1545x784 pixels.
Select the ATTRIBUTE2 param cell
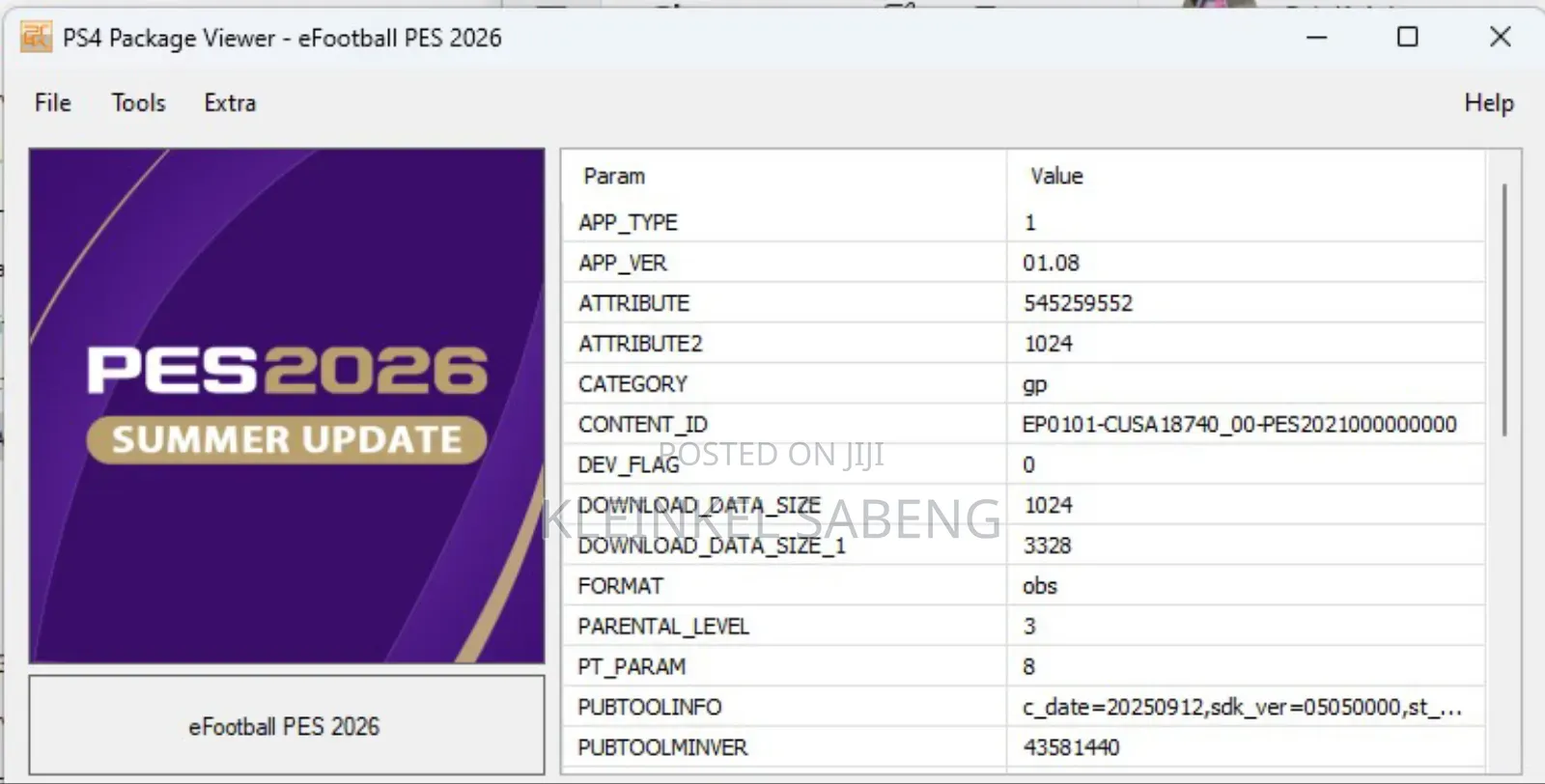point(784,344)
